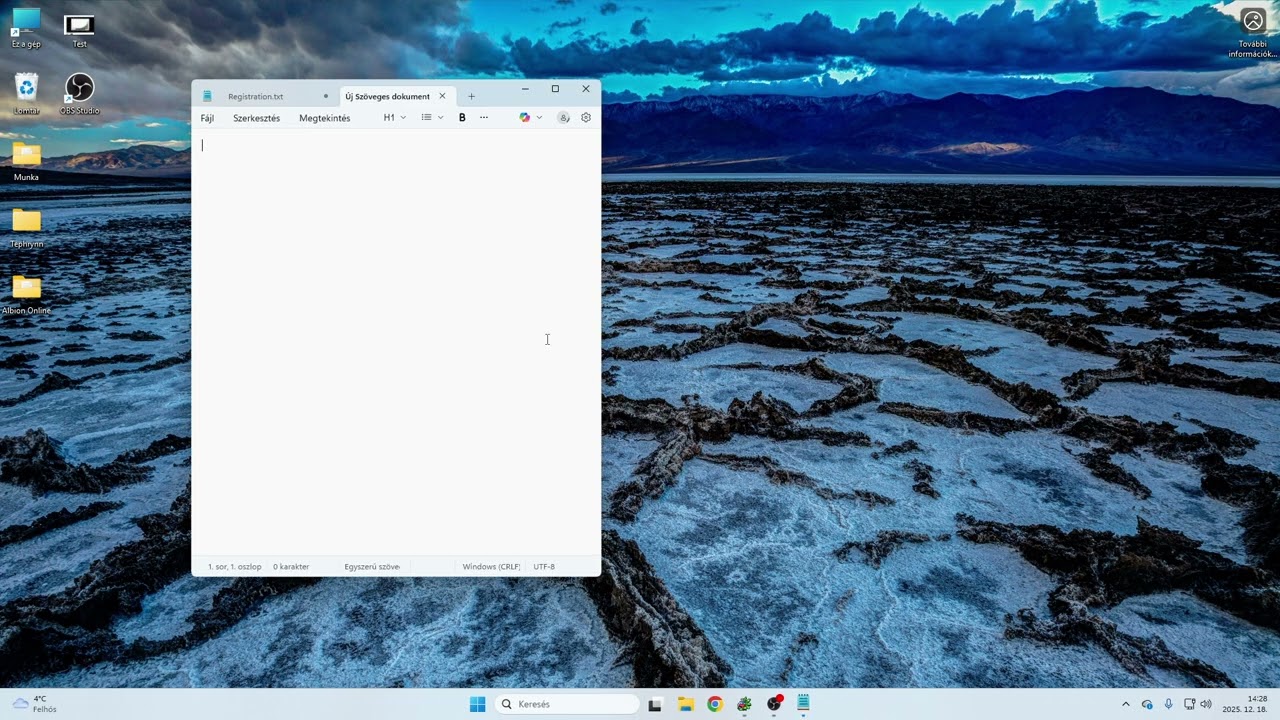Open the more formatting options ellipsis
This screenshot has height=720, width=1280.
(x=484, y=118)
